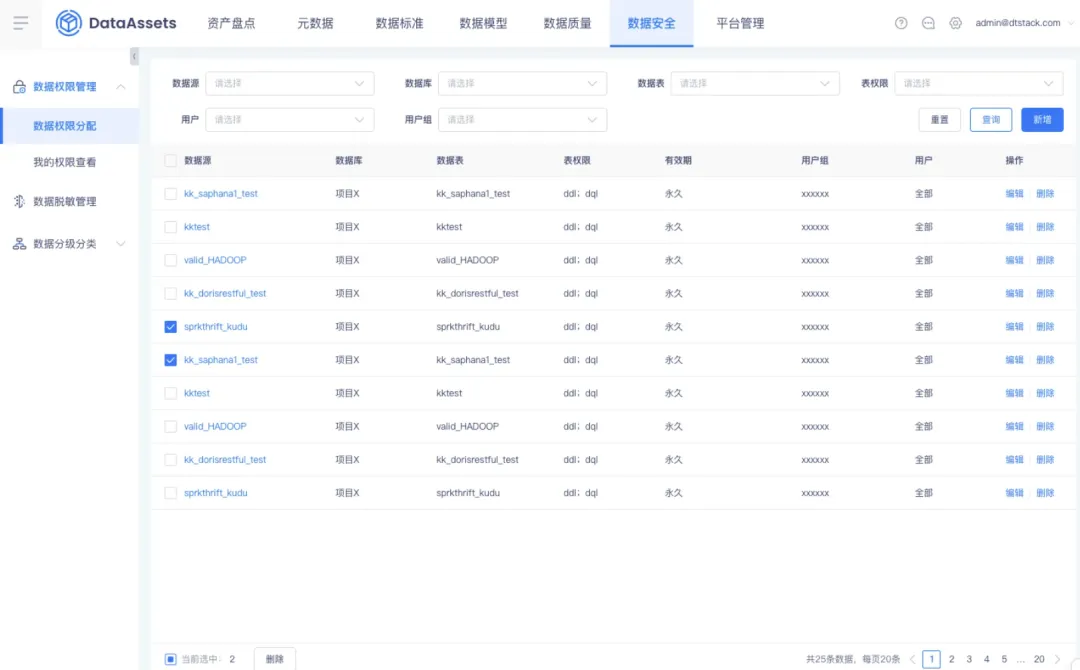Uncheck the selected sprkthrift_kudu row checkbox
The height and width of the screenshot is (670, 1080).
(x=170, y=326)
